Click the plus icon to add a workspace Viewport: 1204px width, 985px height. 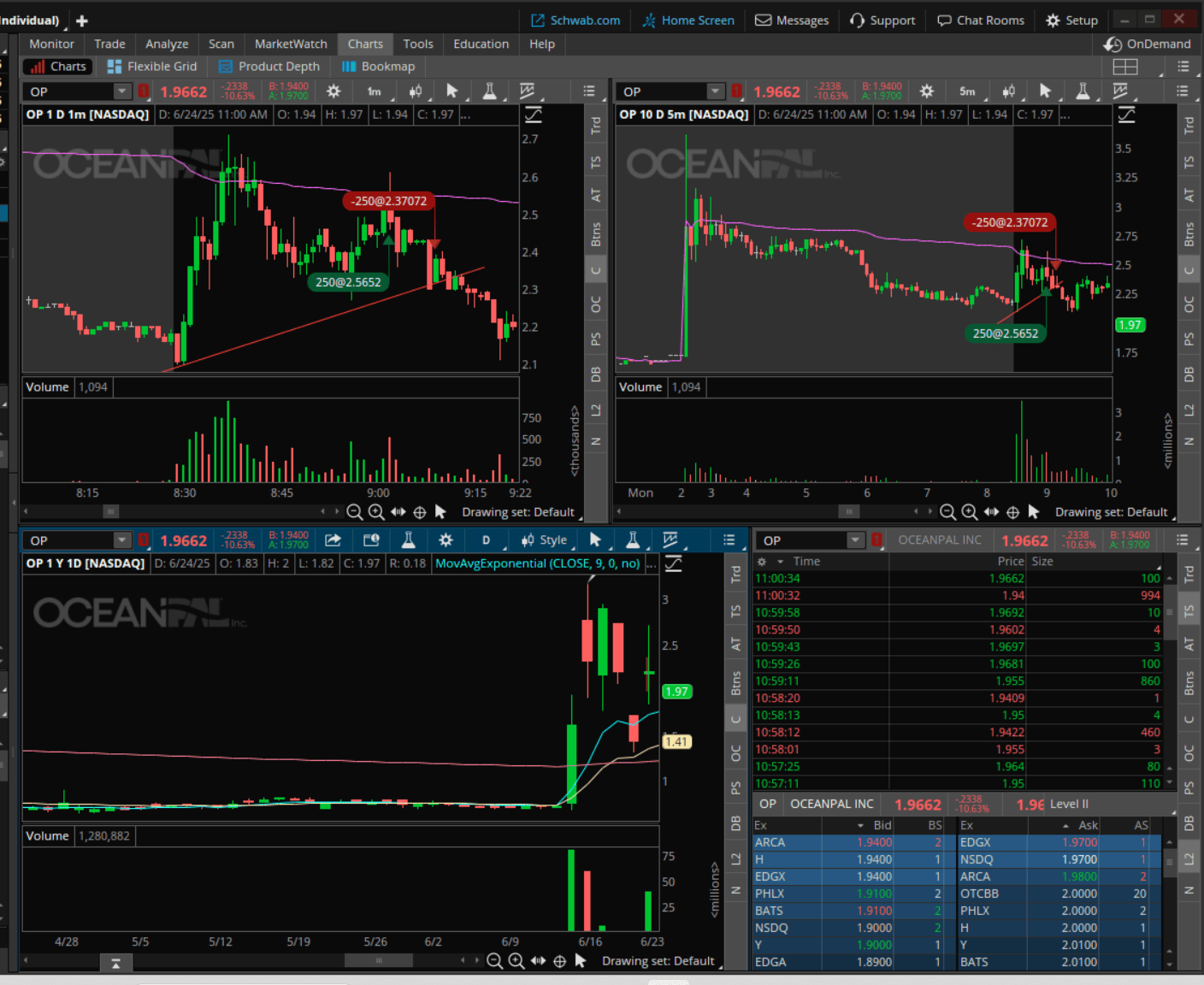click(82, 21)
